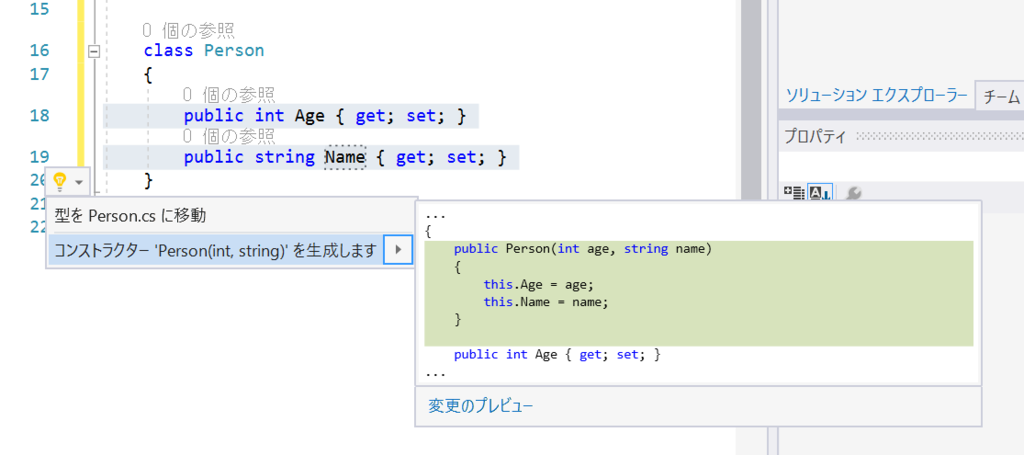The height and width of the screenshot is (455, 1024).
Task: Click 'Person' class name on line 16
Action: coord(234,50)
